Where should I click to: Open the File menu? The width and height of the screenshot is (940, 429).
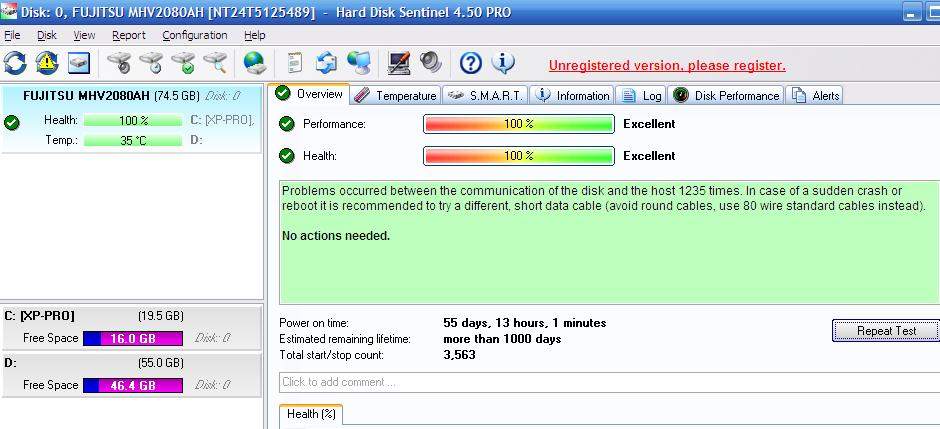point(12,35)
